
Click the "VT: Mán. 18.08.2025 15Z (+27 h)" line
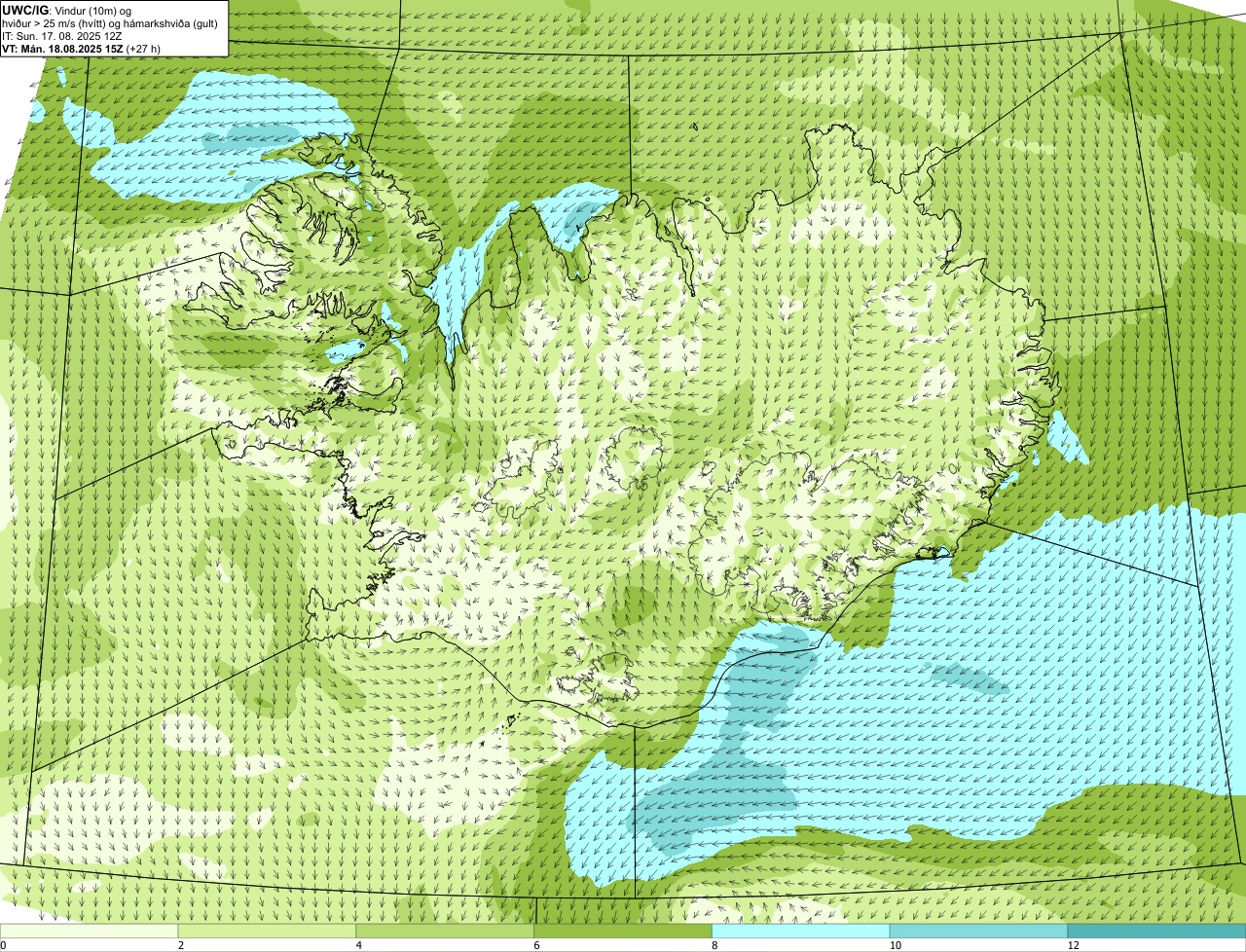click(81, 49)
